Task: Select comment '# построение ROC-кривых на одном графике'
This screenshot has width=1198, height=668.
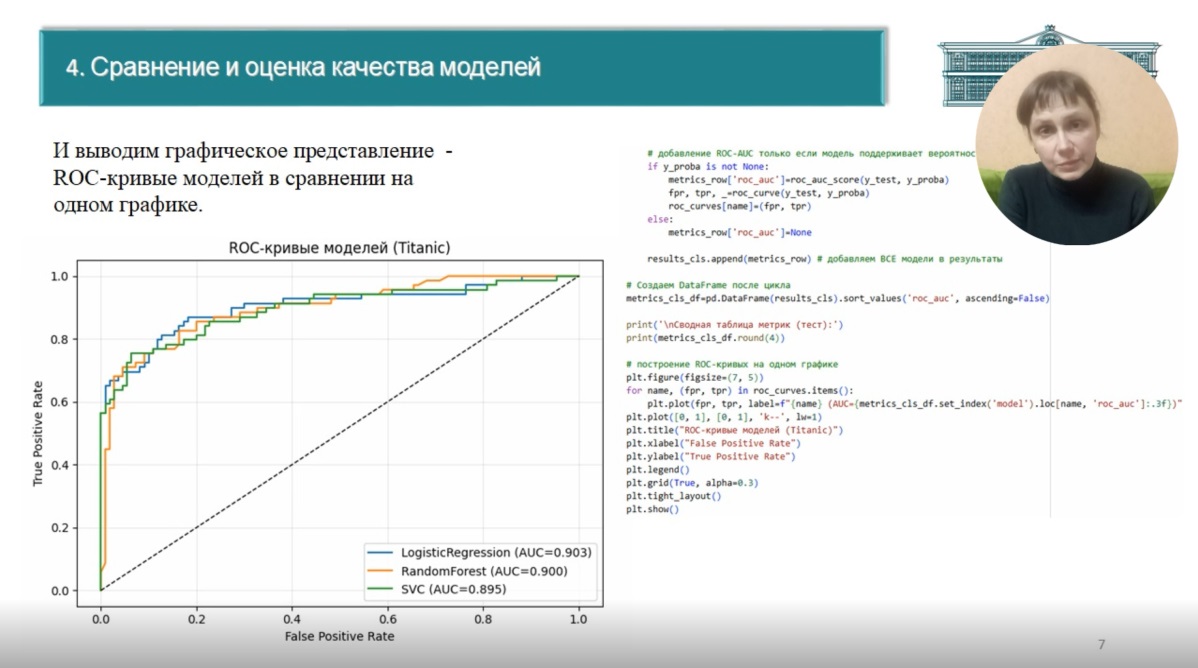Action: pos(732,365)
